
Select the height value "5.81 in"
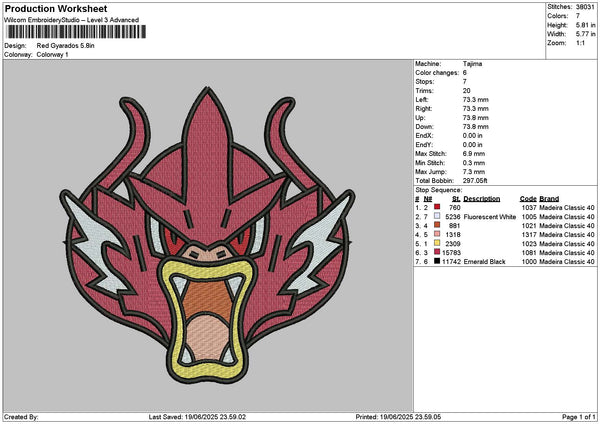pos(586,25)
